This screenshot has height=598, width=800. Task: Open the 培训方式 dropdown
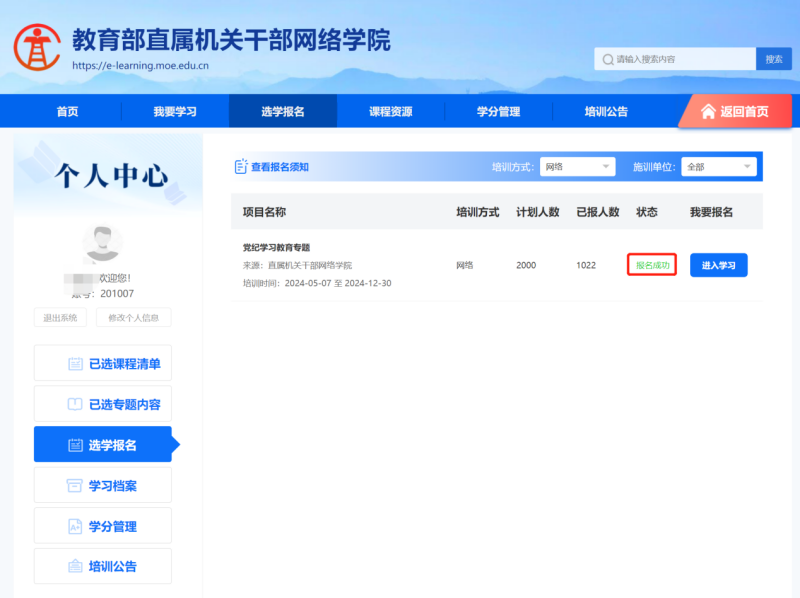[577, 167]
